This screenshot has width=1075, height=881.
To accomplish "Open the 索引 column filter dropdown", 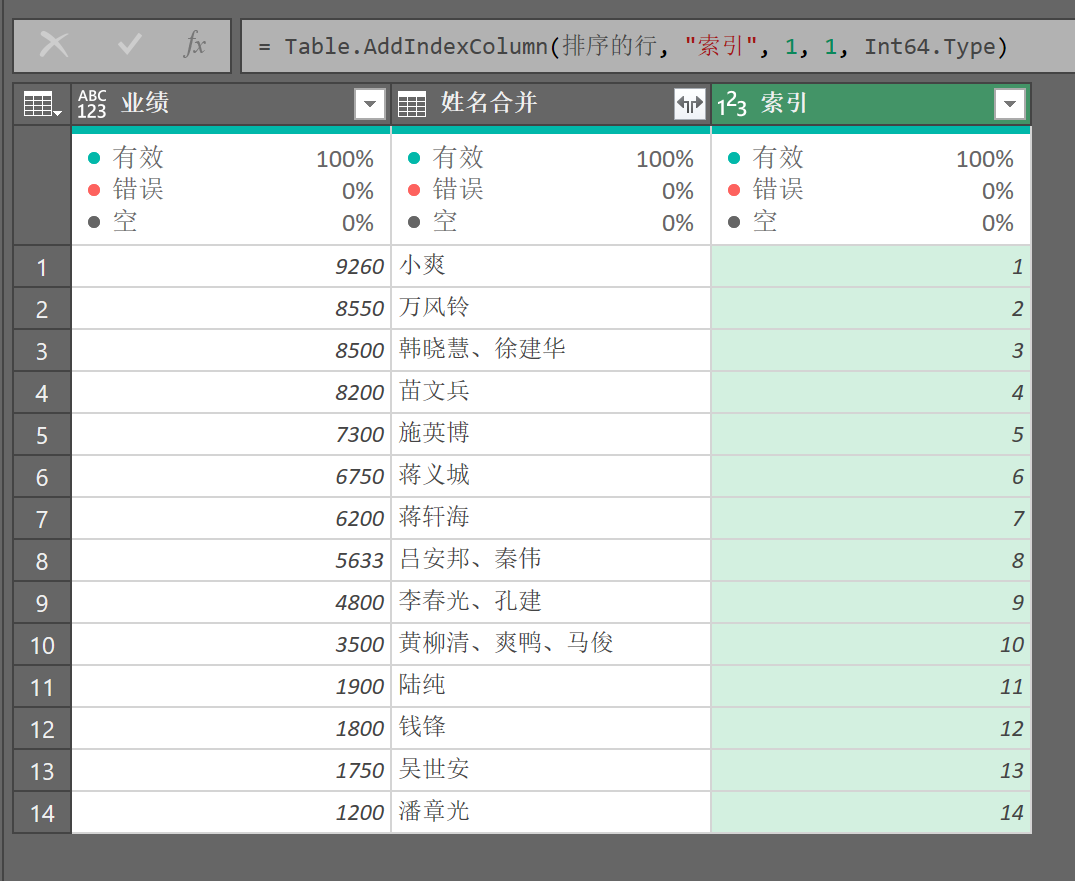I will (x=1010, y=104).
